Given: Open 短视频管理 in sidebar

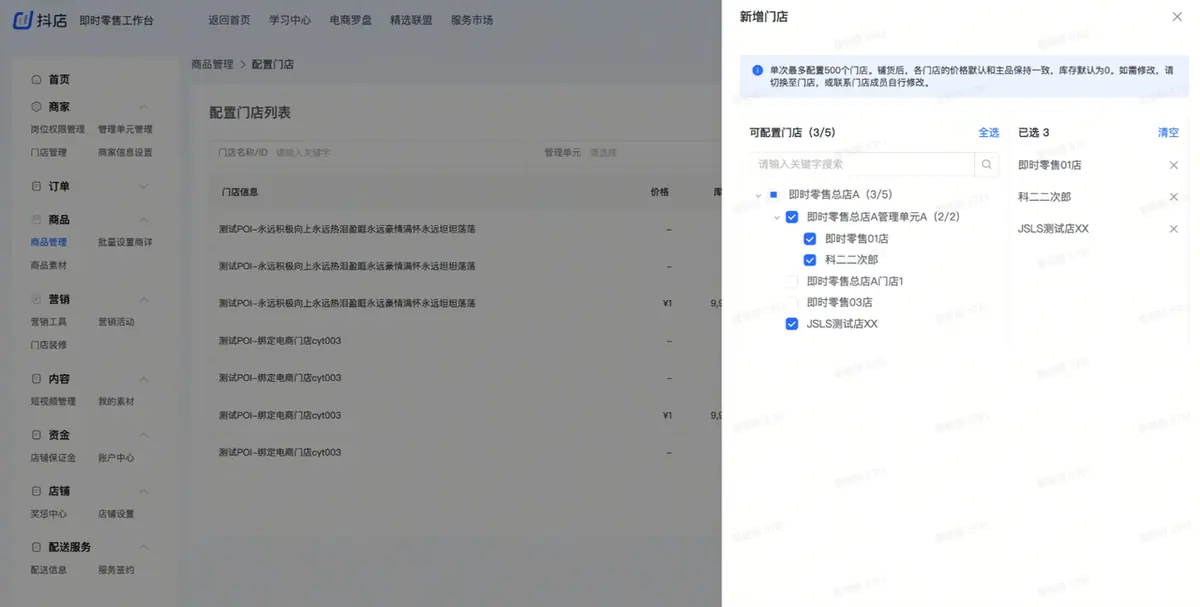Looking at the screenshot, I should pos(53,402).
